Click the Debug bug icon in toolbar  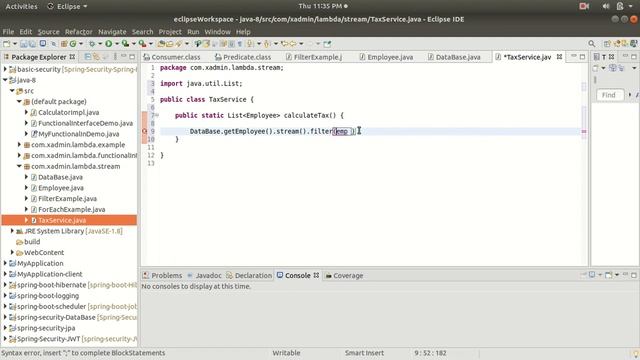[92, 44]
